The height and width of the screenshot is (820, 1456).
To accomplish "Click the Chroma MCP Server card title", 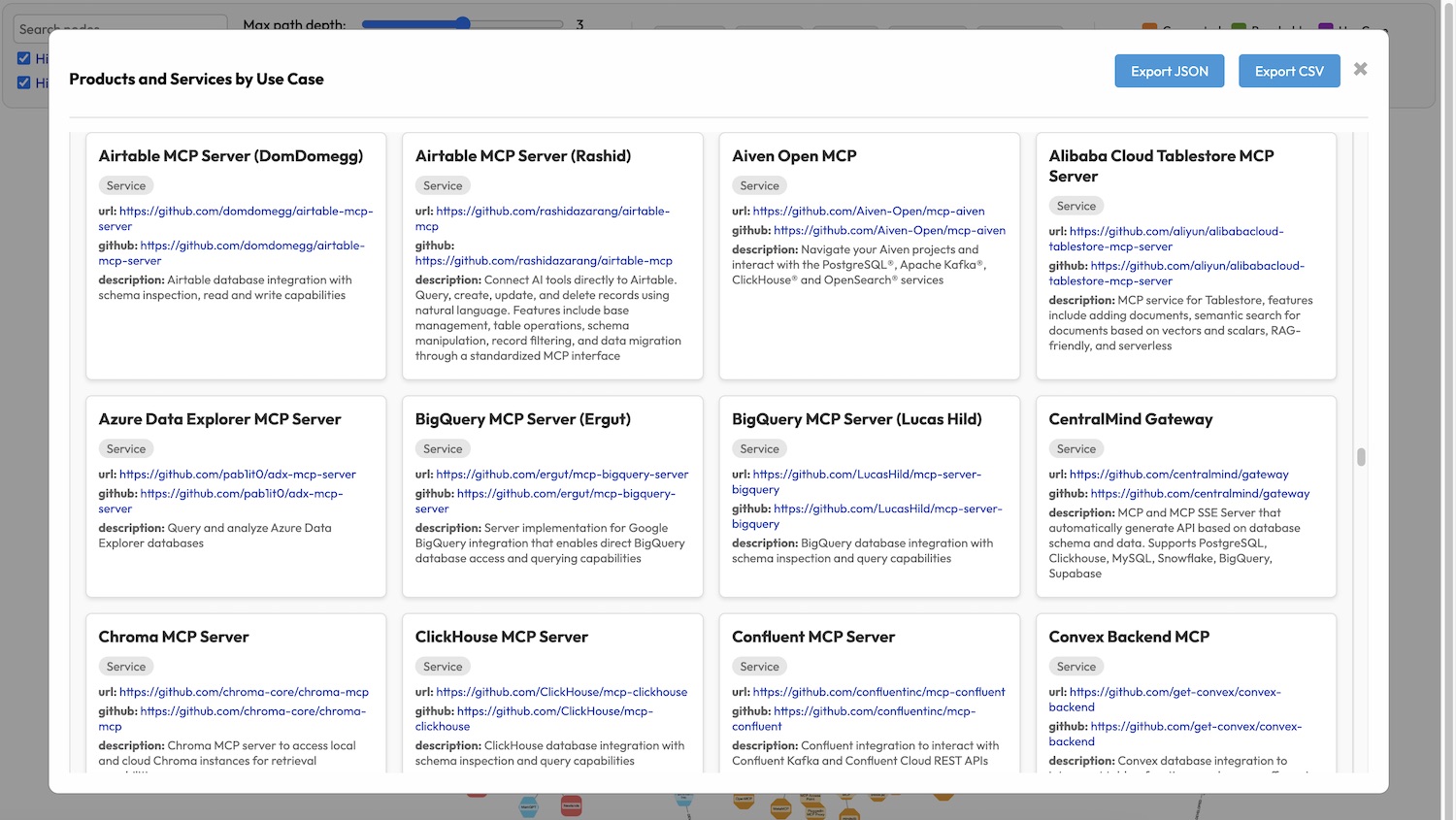I will coord(174,637).
